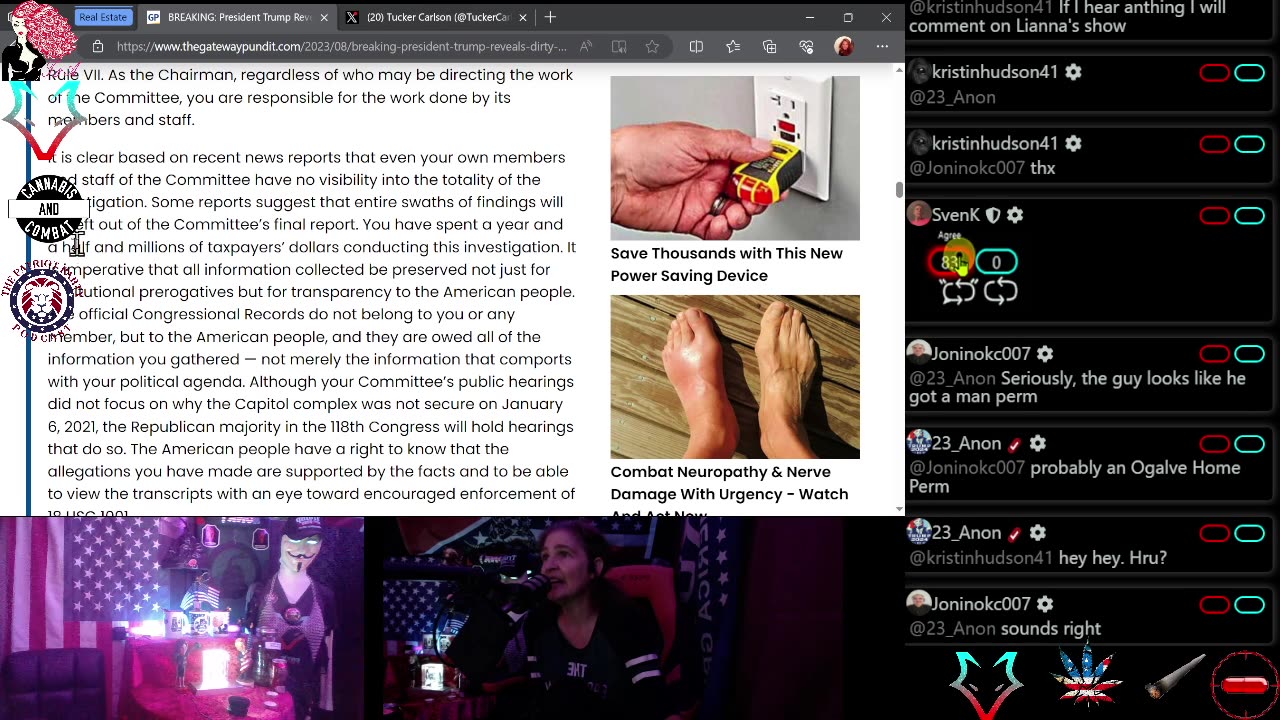Open settings gear for kristinhudson41 thx message
1280x720 pixels.
1073,144
